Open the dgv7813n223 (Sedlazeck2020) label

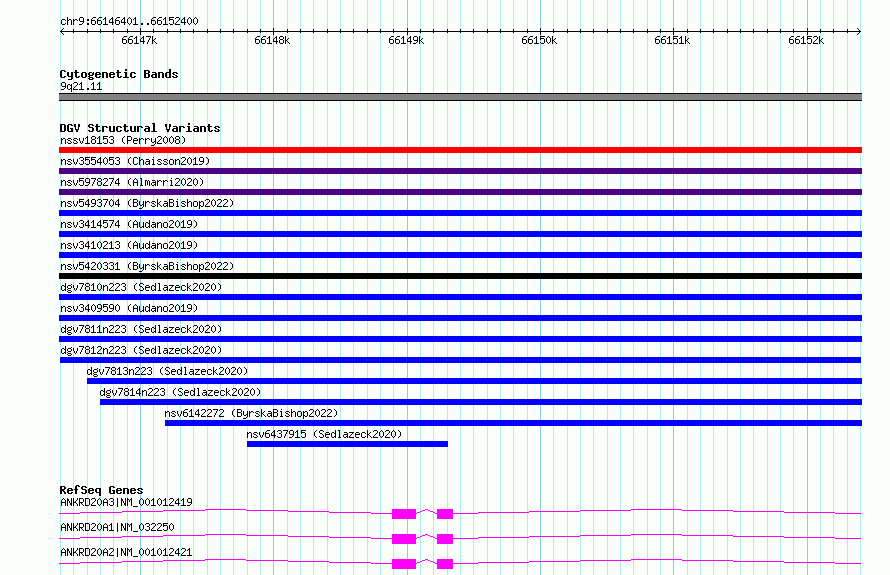[167, 371]
